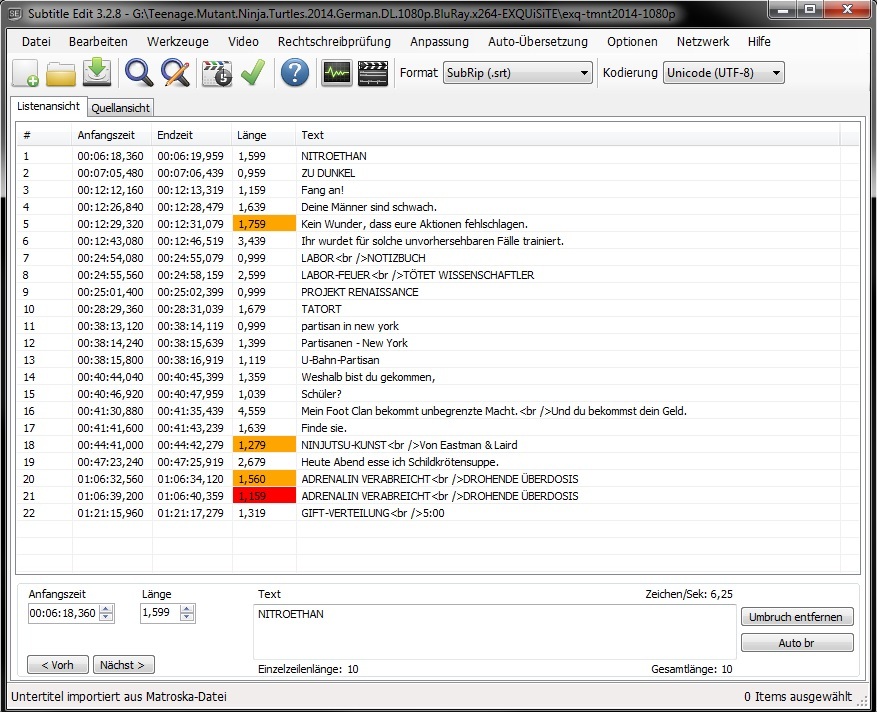Click the orange Länge cell 1,759
Viewport: 877px width, 712px height.
click(264, 224)
